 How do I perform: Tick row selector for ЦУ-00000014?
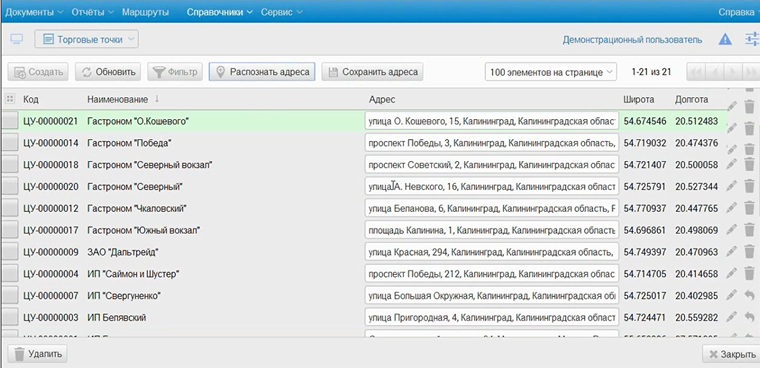point(9,143)
